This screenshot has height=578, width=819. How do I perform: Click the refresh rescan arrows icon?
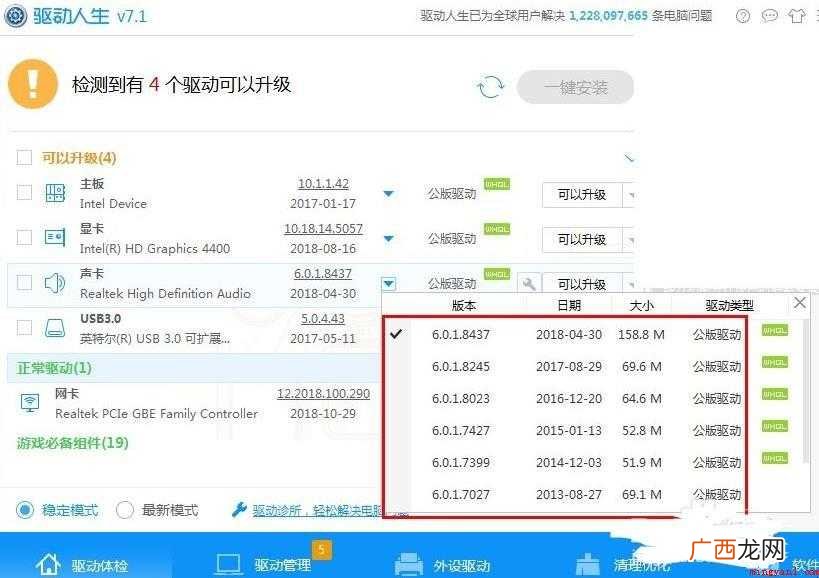pyautogui.click(x=490, y=87)
